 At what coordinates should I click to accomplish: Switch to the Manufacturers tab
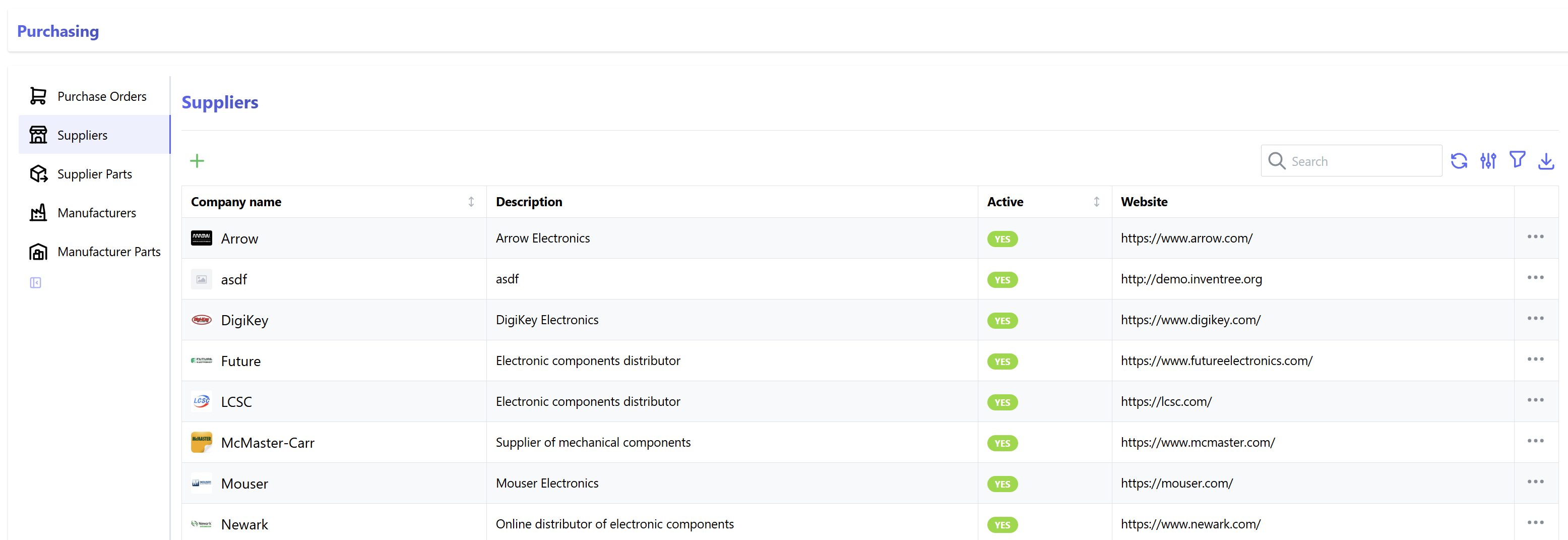[x=96, y=212]
